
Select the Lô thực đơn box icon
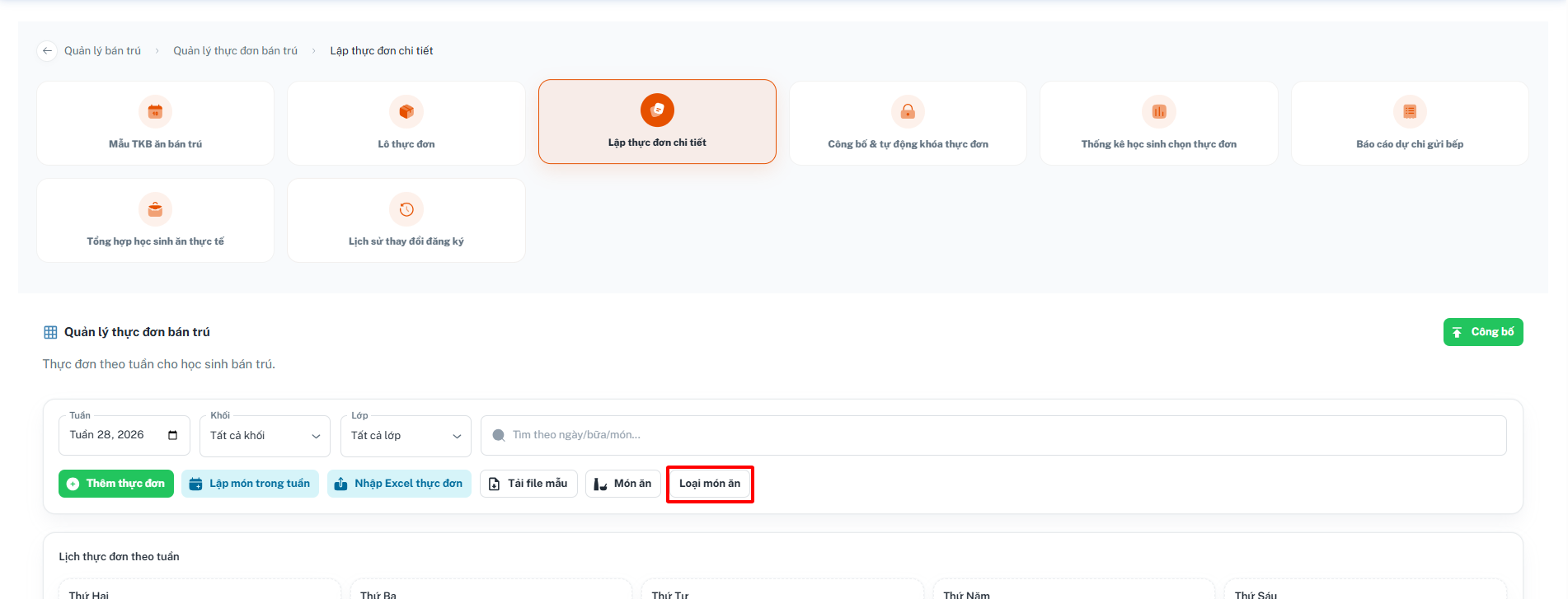coord(406,111)
